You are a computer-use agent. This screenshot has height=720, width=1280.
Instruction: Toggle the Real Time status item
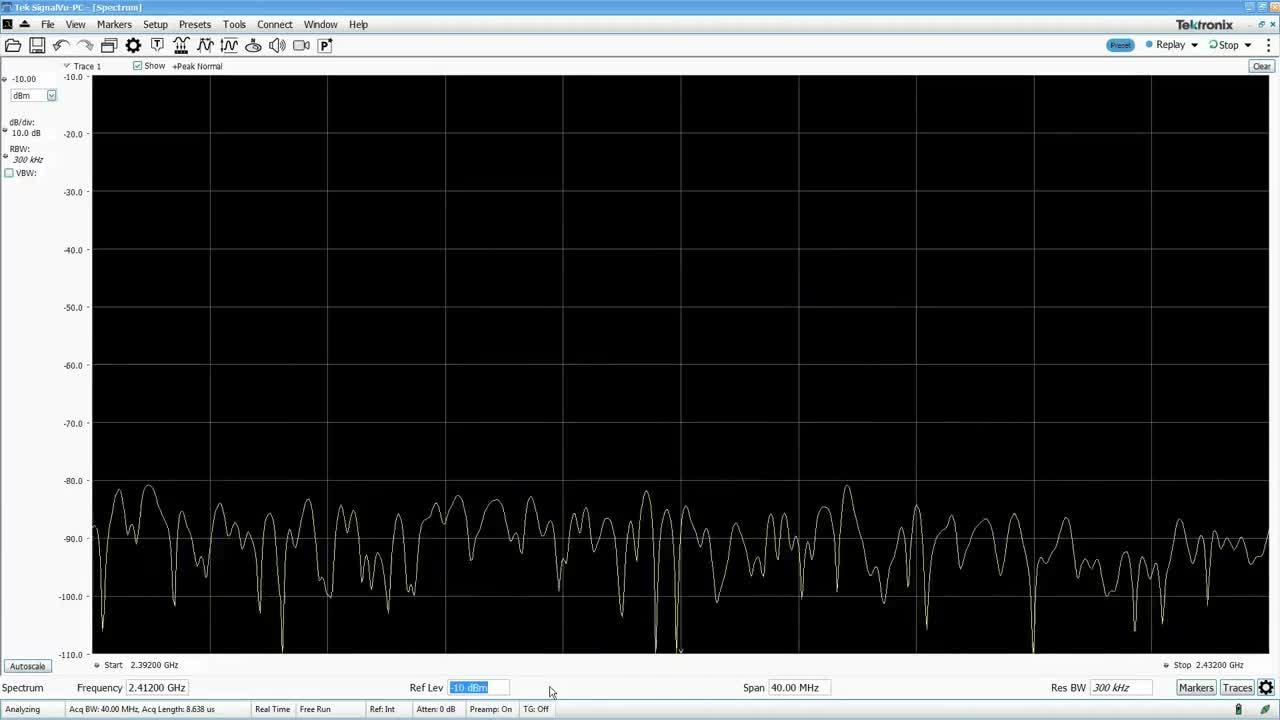coord(272,709)
